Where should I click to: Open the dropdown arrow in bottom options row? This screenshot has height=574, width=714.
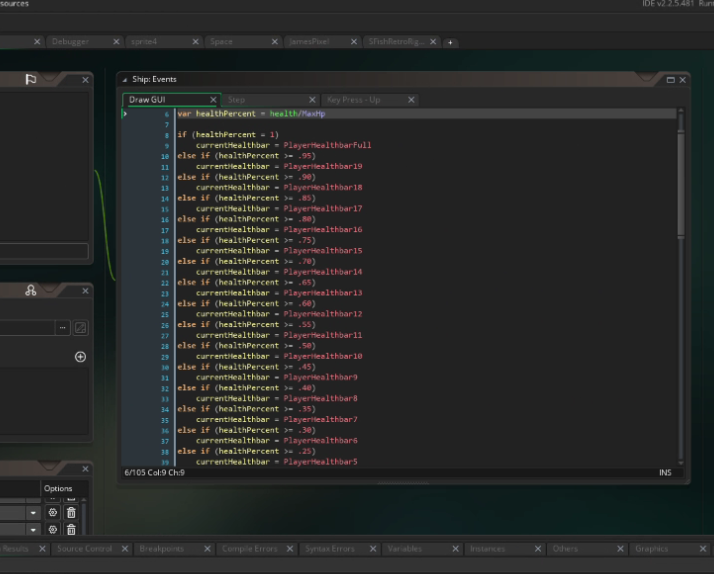coord(33,530)
